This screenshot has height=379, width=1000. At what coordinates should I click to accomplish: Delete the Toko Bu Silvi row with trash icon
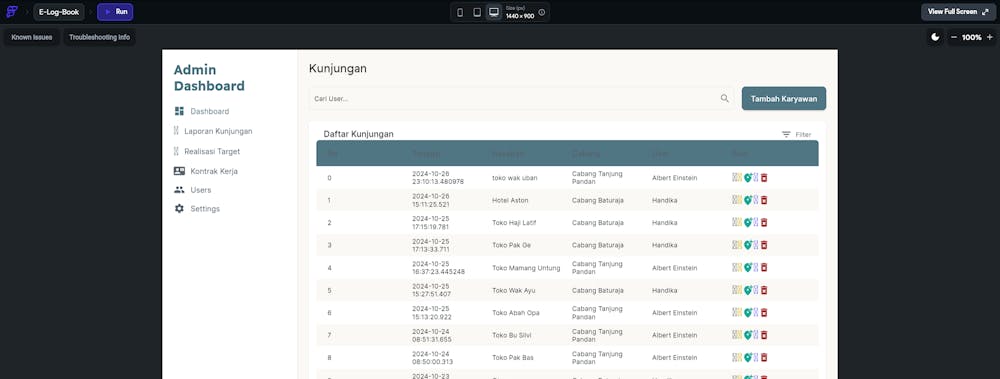pos(764,335)
